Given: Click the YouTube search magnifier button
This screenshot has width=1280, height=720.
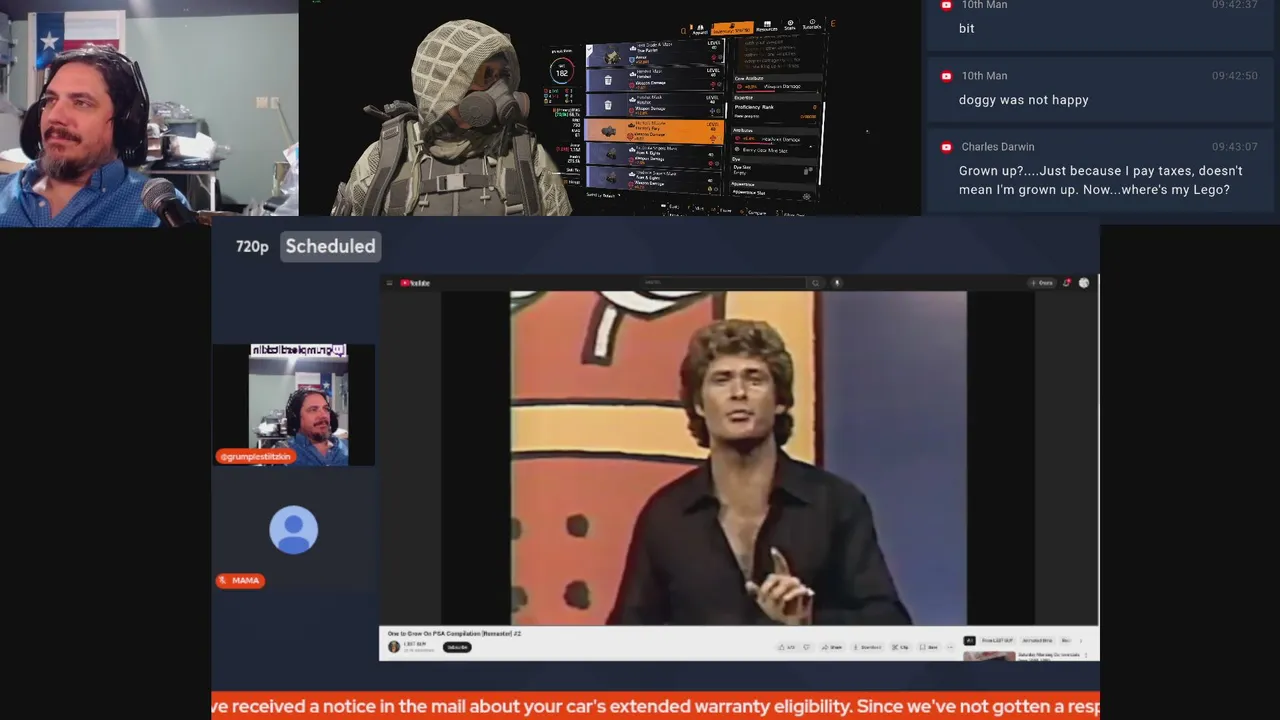Looking at the screenshot, I should 815,283.
